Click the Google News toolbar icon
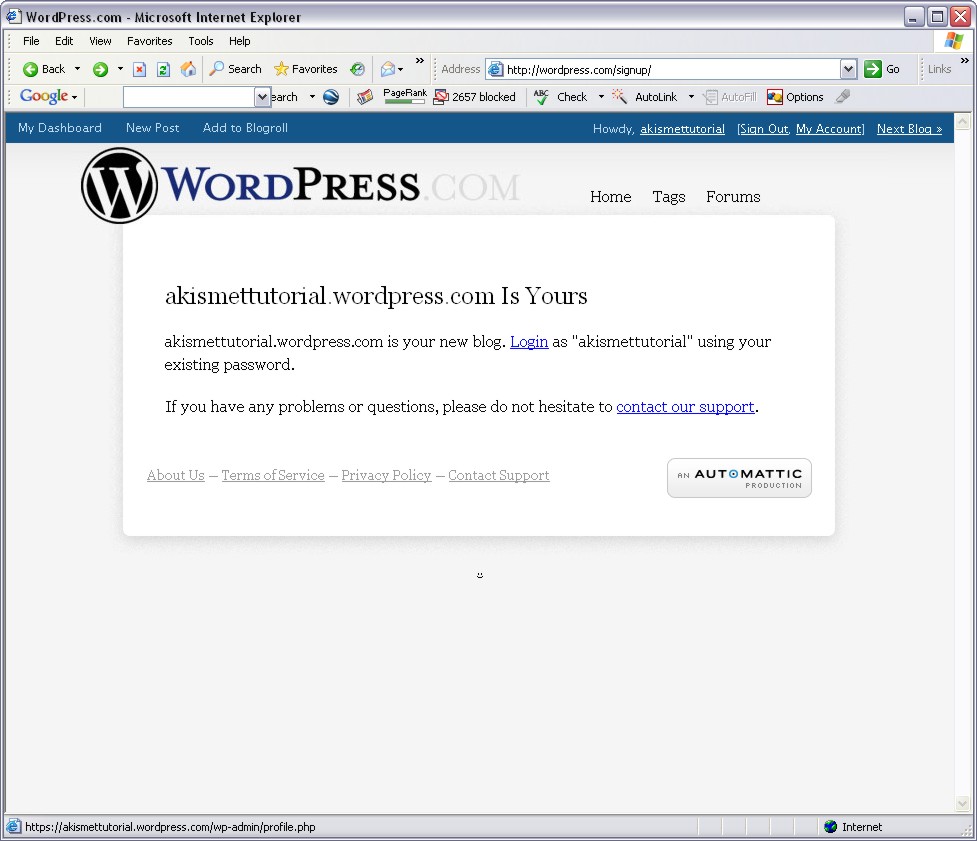 coord(365,97)
